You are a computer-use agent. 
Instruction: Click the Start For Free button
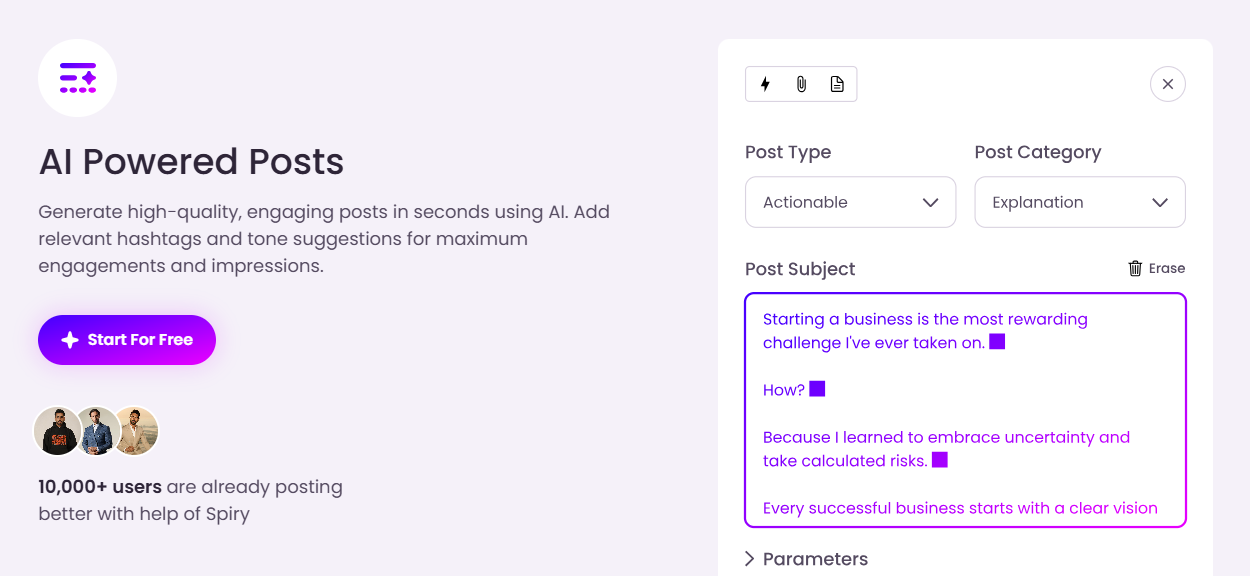click(x=126, y=340)
